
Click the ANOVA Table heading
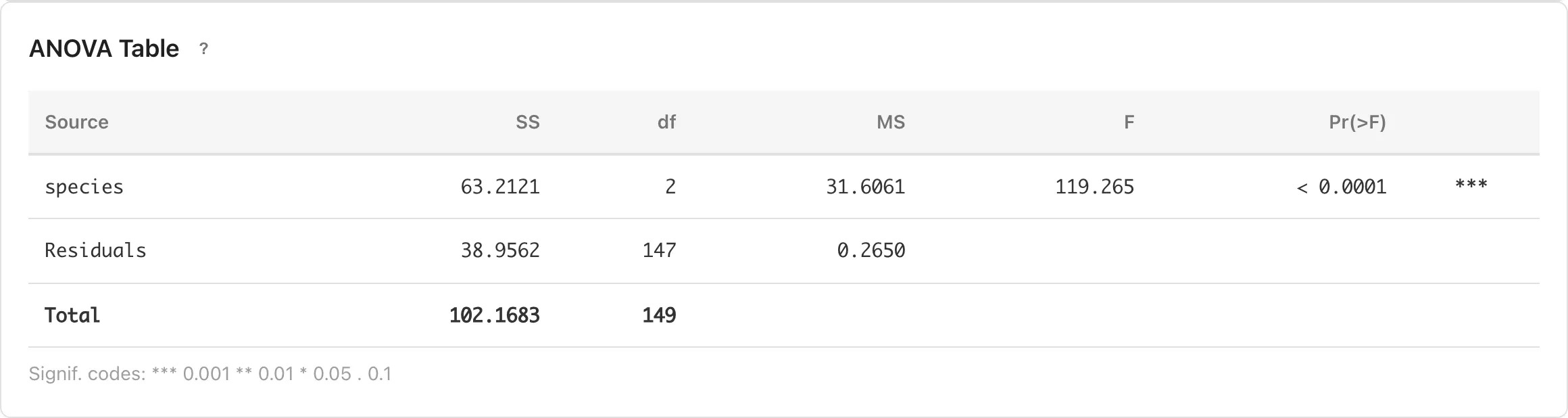pyautogui.click(x=104, y=49)
